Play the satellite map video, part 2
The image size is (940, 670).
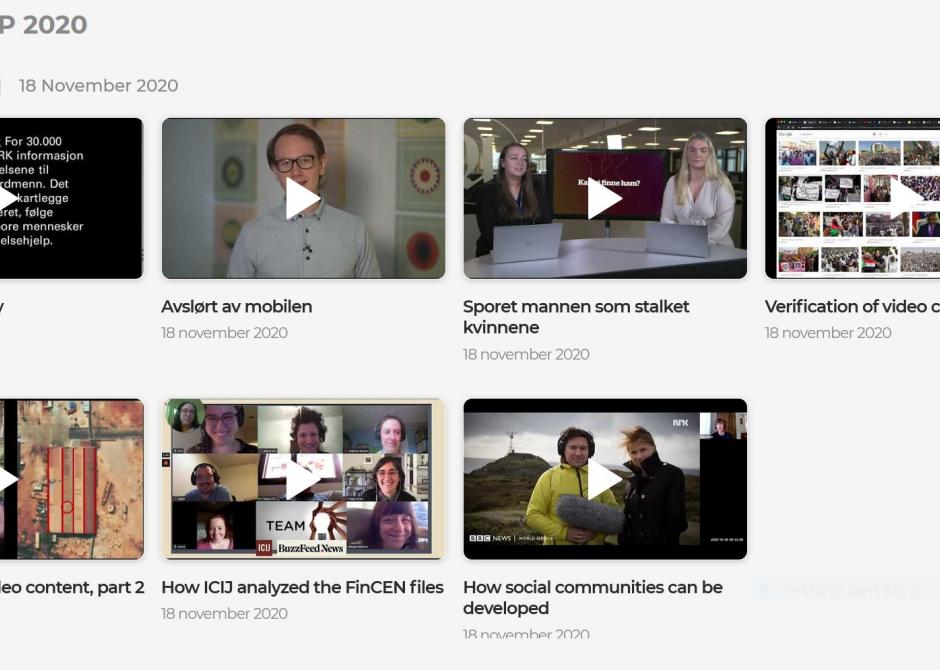point(71,479)
